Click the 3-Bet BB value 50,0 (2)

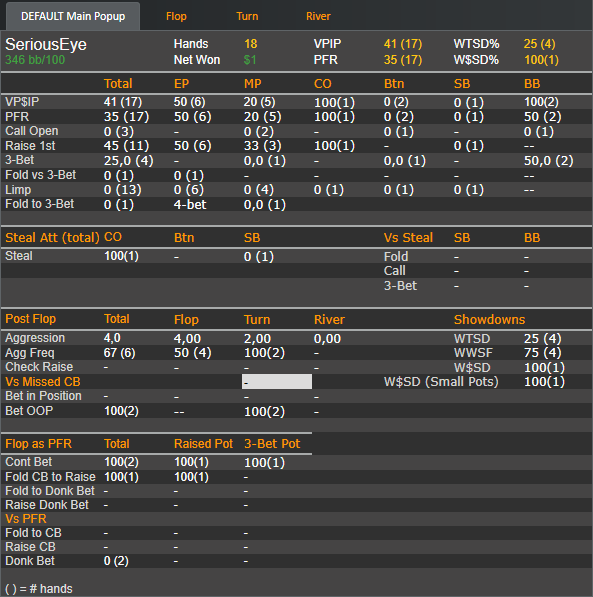pyautogui.click(x=548, y=161)
